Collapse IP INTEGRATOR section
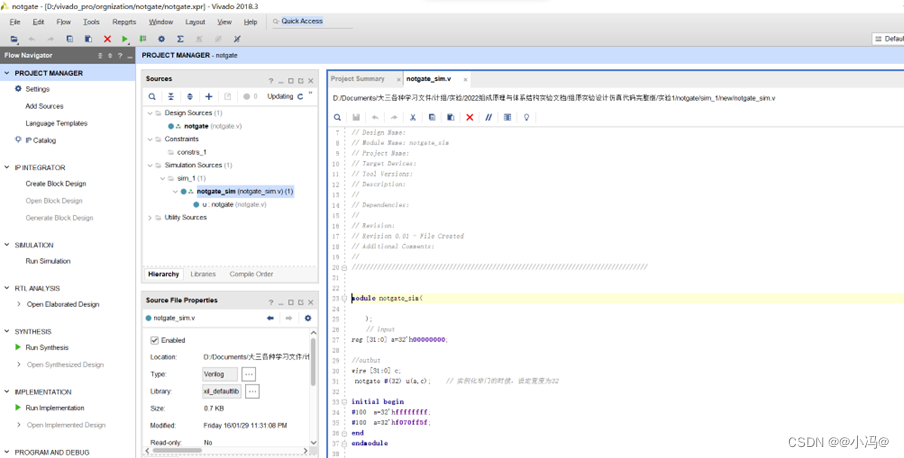The height and width of the screenshot is (458, 904). [x=7, y=167]
